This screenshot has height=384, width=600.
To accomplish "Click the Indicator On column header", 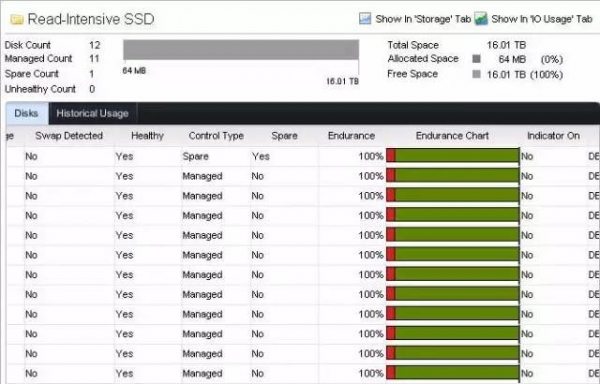I will (553, 136).
